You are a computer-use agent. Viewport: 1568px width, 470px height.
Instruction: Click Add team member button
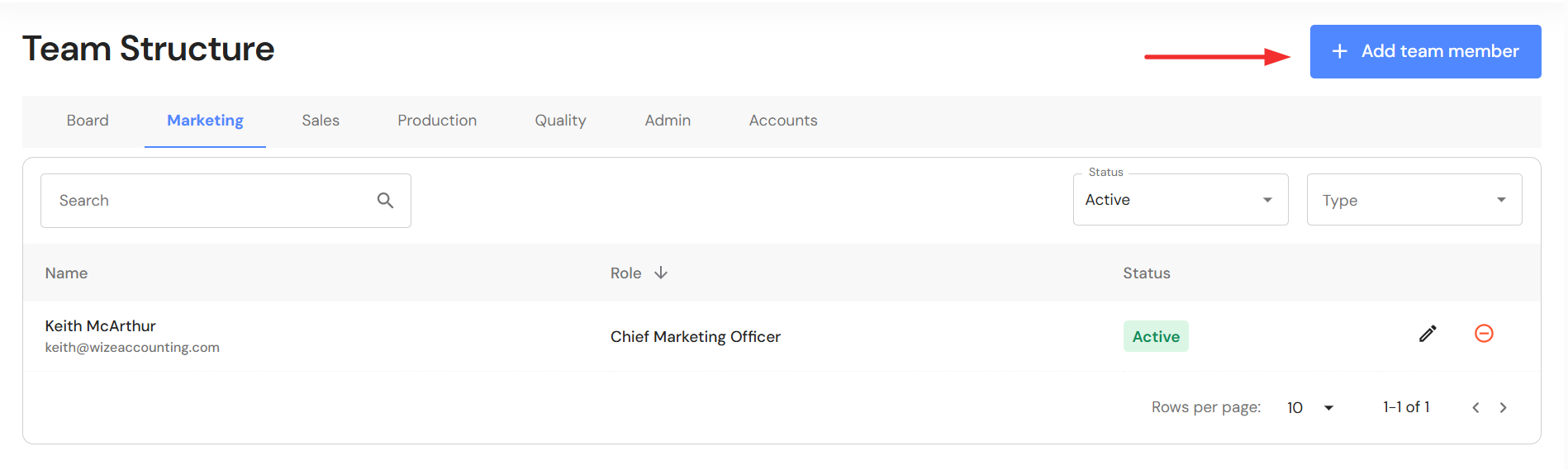pyautogui.click(x=1425, y=51)
